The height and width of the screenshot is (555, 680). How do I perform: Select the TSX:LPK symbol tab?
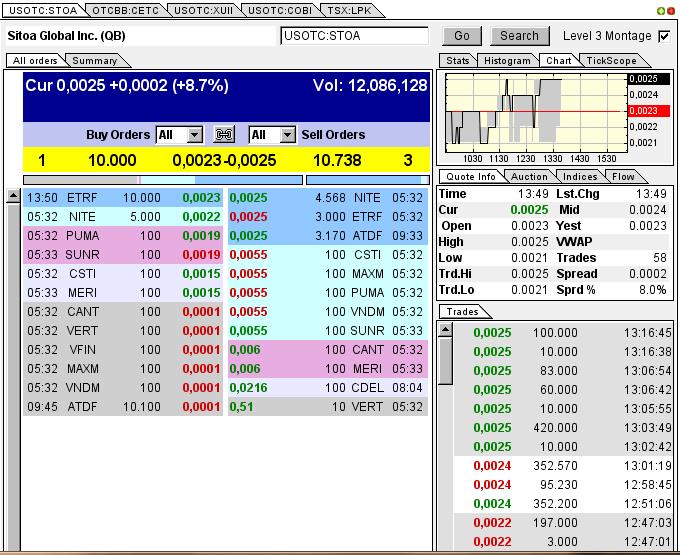[347, 10]
